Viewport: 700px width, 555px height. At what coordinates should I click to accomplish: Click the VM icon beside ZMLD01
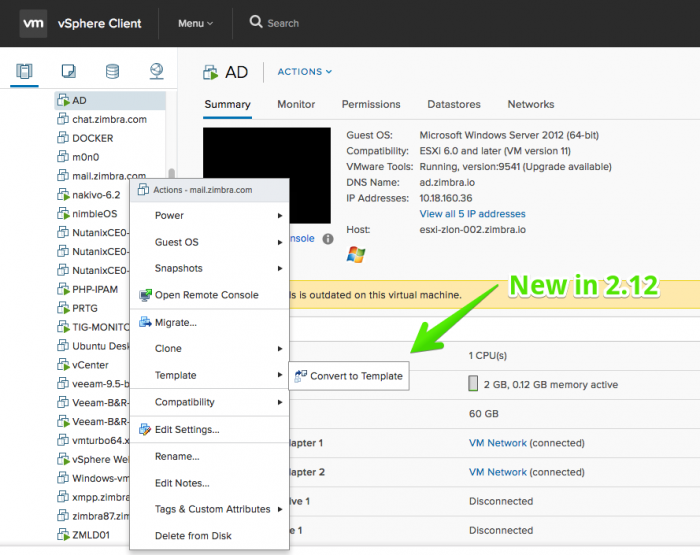[63, 534]
